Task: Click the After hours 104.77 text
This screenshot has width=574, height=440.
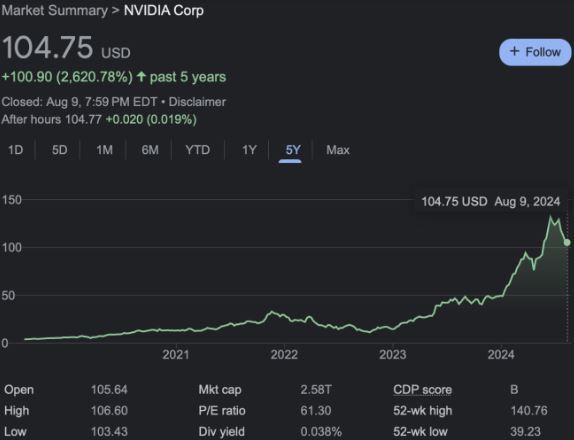Action: click(51, 119)
